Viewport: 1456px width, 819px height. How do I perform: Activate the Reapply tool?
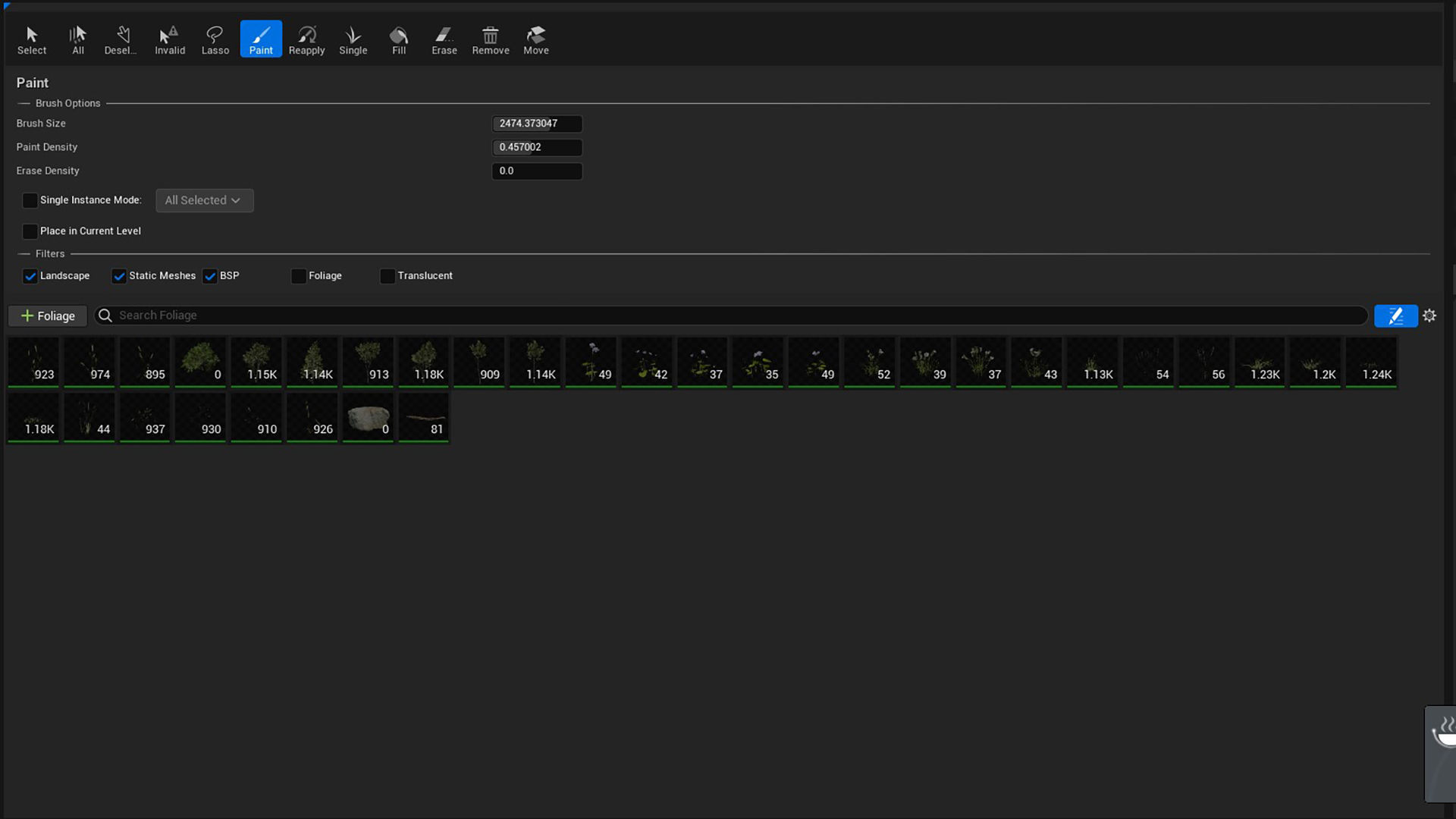pyautogui.click(x=306, y=39)
